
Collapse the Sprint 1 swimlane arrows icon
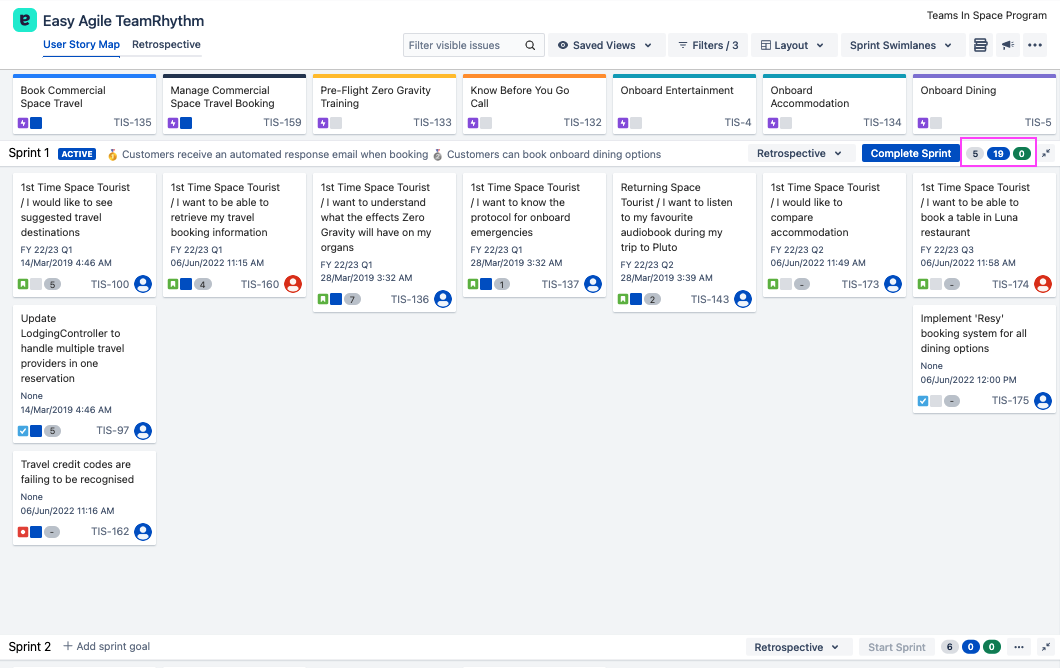tap(1046, 154)
